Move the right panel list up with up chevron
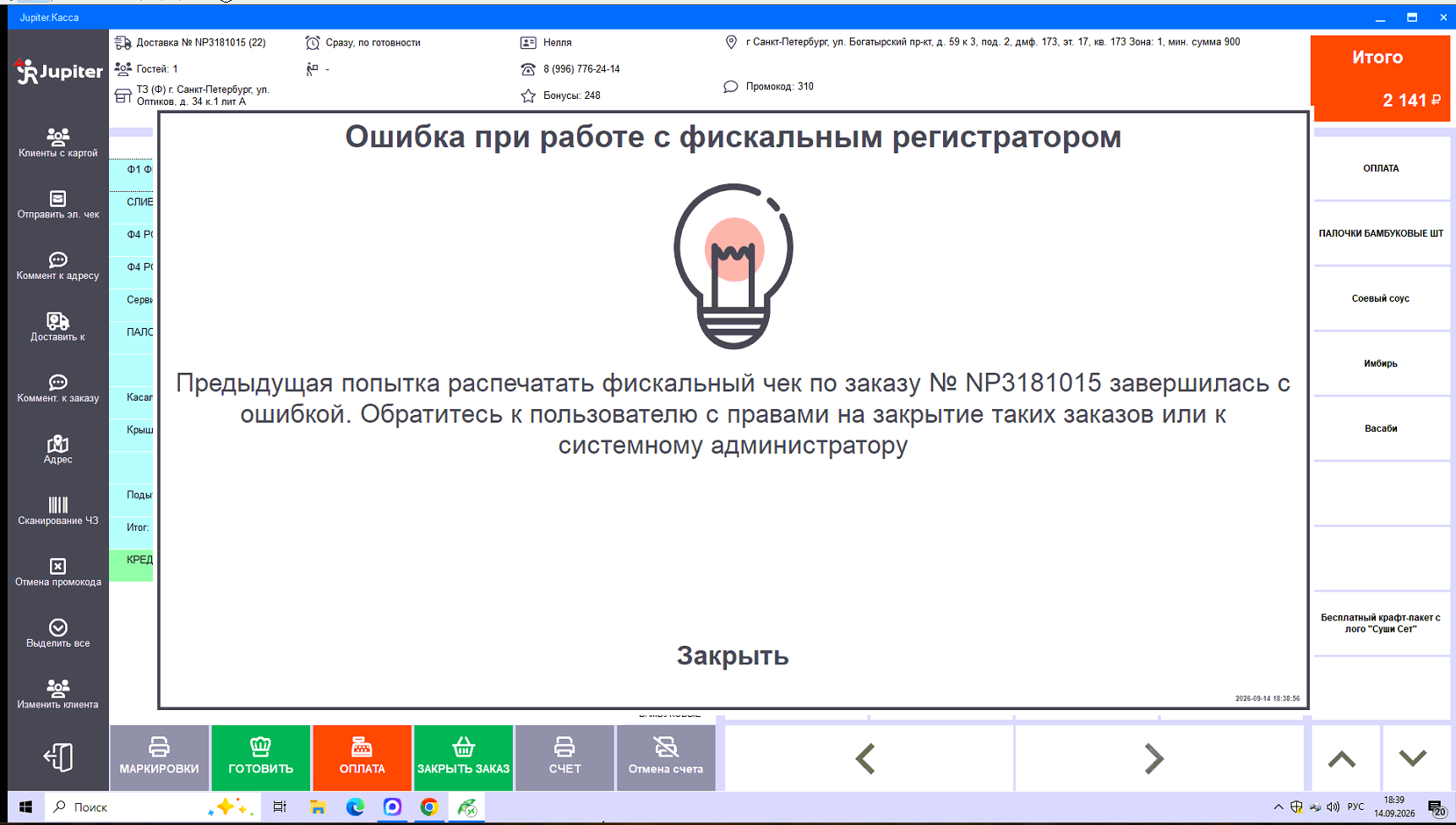This screenshot has height=825, width=1456. [1342, 758]
